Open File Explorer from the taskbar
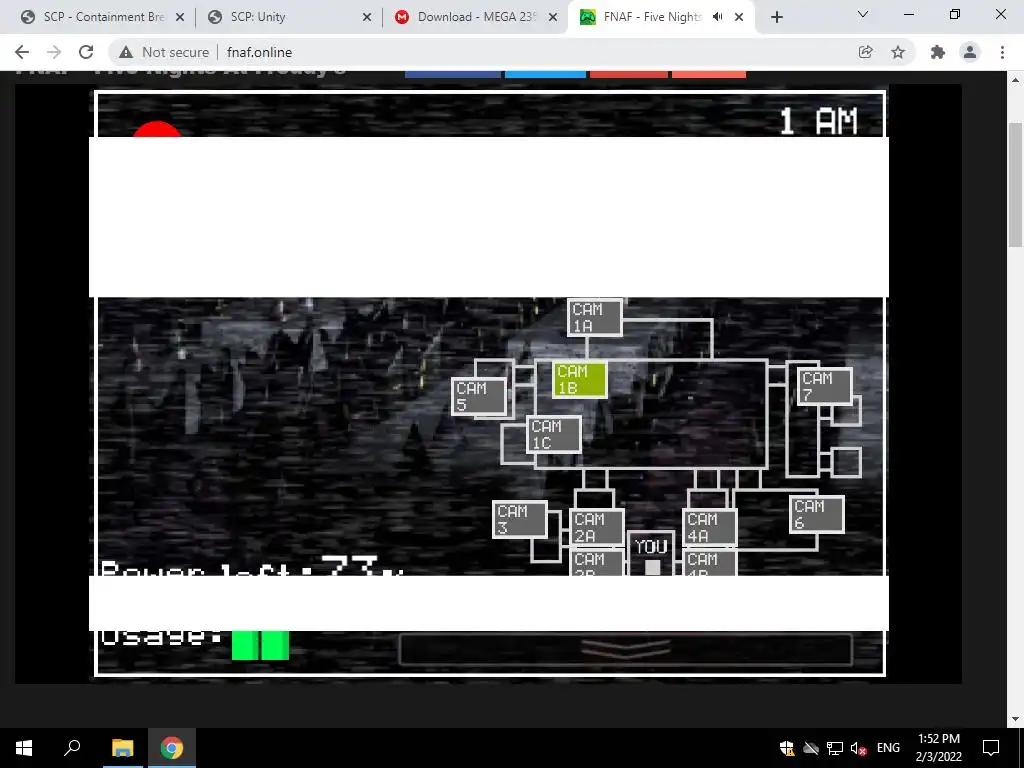The image size is (1024, 768). (122, 748)
